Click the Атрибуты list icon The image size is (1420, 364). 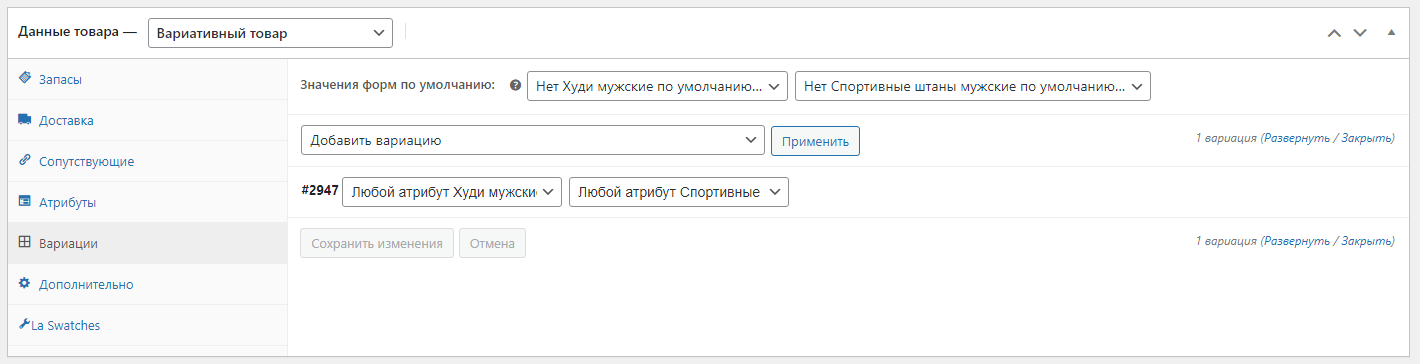pos(25,201)
